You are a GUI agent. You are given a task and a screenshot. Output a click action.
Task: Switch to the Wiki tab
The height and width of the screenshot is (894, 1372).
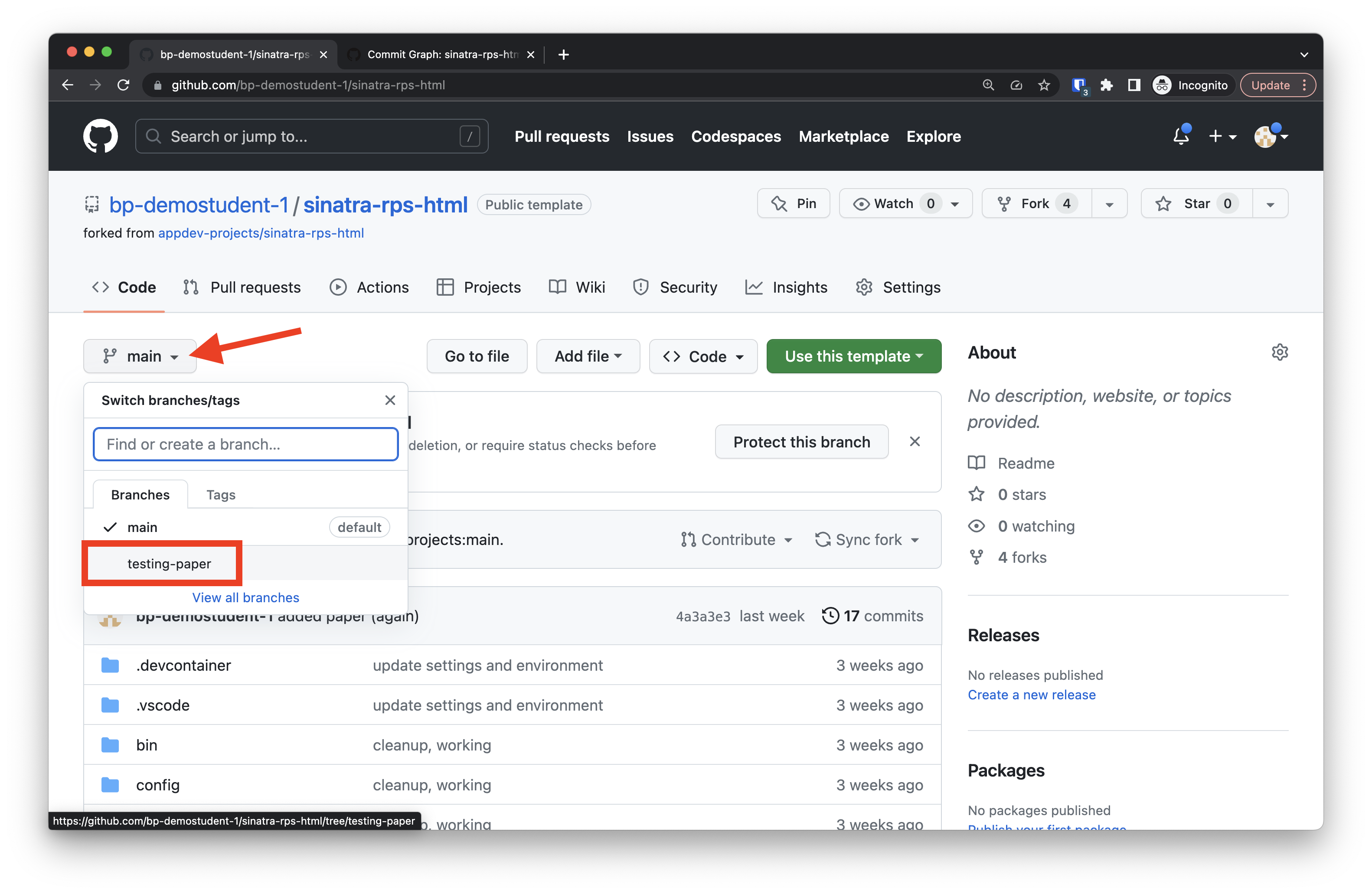[x=577, y=287]
